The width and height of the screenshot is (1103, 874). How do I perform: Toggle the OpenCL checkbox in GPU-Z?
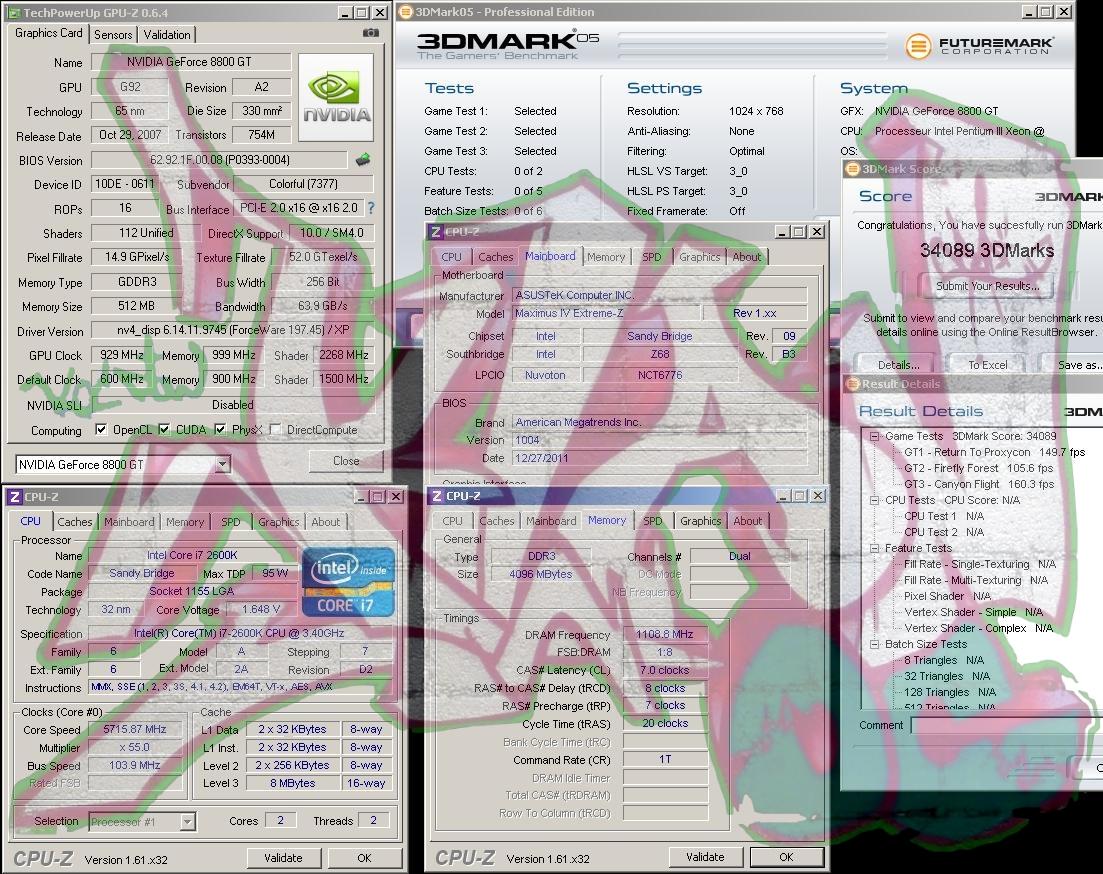pyautogui.click(x=101, y=429)
